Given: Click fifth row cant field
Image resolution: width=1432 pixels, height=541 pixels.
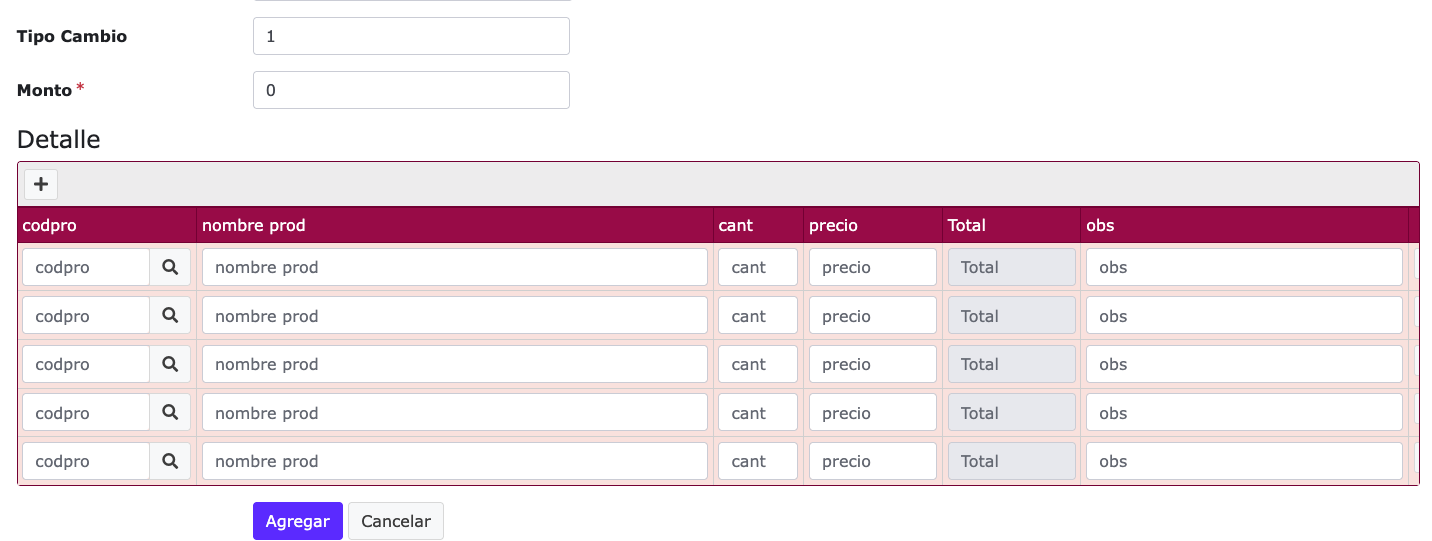Looking at the screenshot, I should click(758, 461).
